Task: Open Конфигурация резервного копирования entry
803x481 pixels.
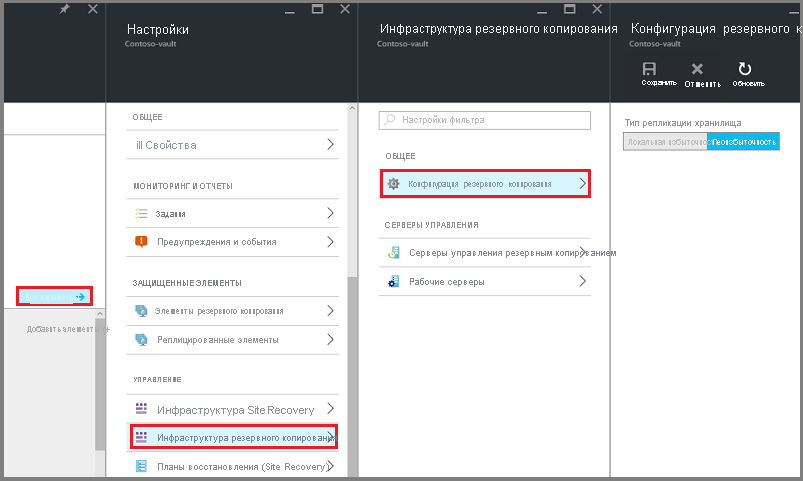Action: point(484,183)
